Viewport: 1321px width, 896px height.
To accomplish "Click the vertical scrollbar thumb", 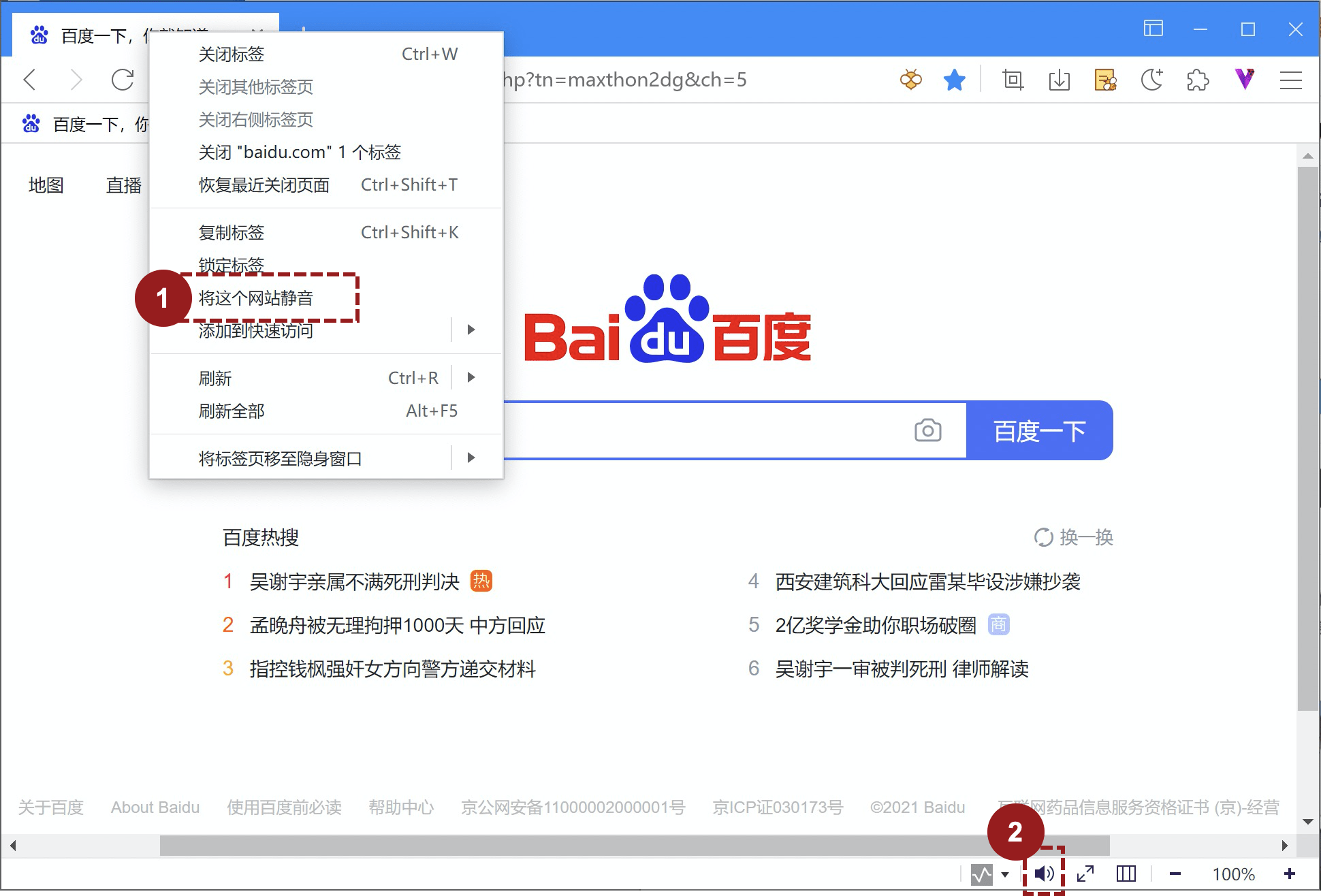I will pos(1307,438).
